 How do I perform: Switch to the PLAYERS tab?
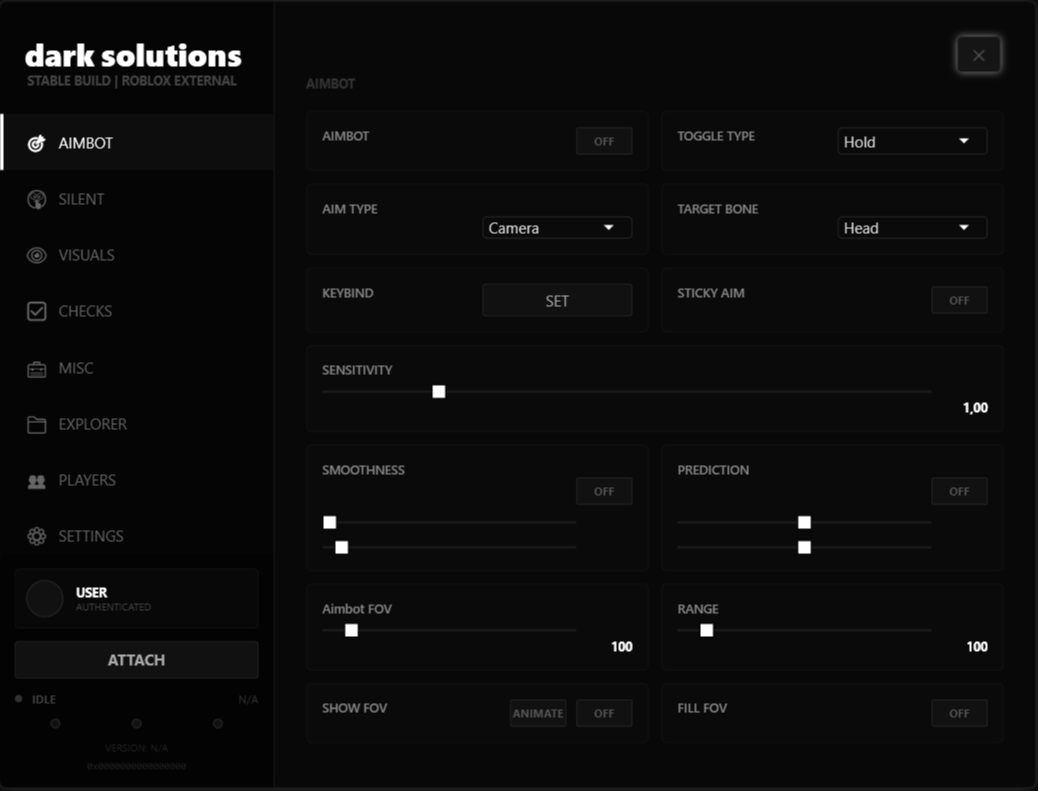(86, 480)
